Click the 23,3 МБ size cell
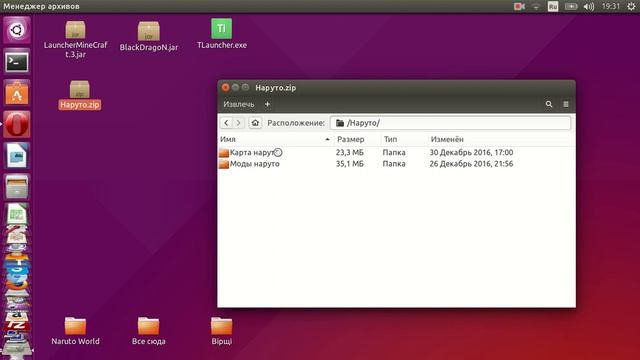The width and height of the screenshot is (640, 360). [349, 153]
